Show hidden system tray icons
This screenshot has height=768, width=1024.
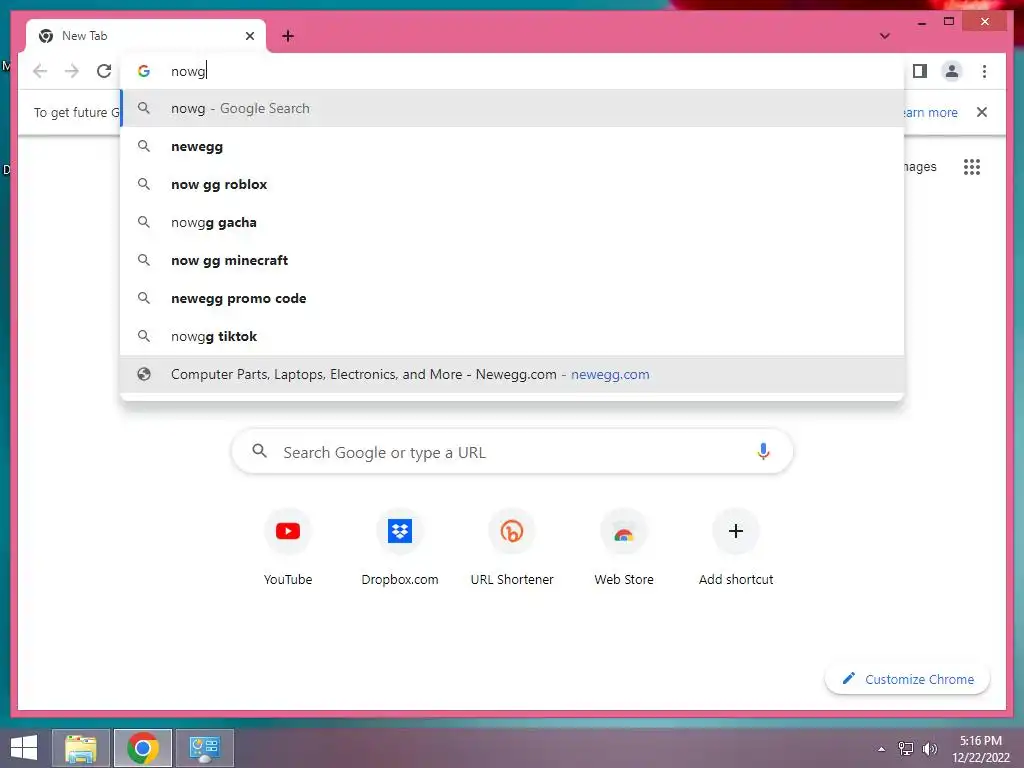(881, 749)
